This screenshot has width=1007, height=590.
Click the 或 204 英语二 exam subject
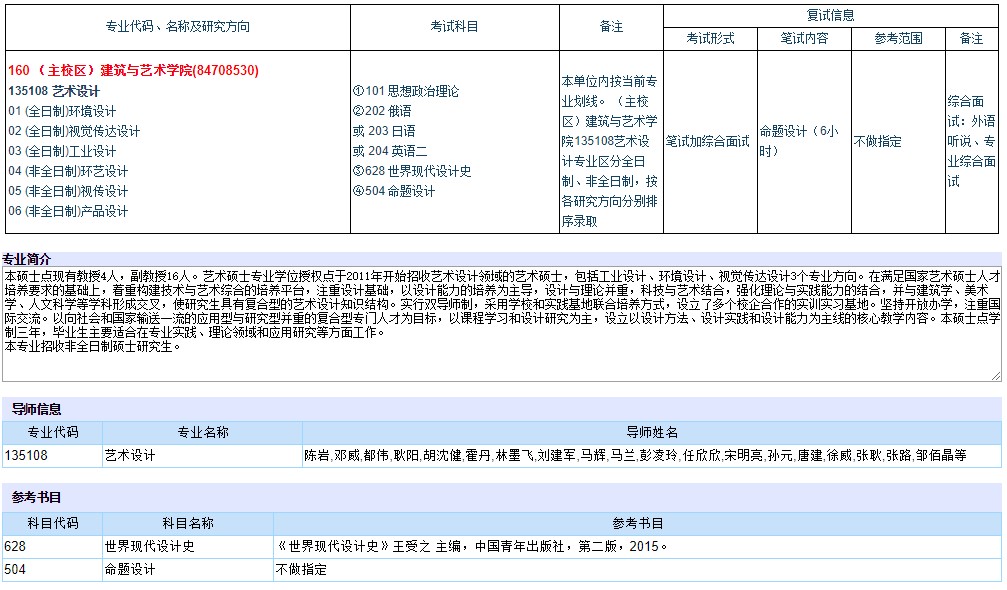pyautogui.click(x=390, y=151)
